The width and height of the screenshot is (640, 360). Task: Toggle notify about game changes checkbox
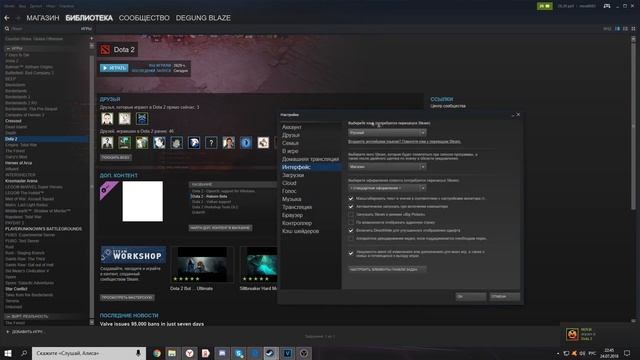pyautogui.click(x=351, y=253)
